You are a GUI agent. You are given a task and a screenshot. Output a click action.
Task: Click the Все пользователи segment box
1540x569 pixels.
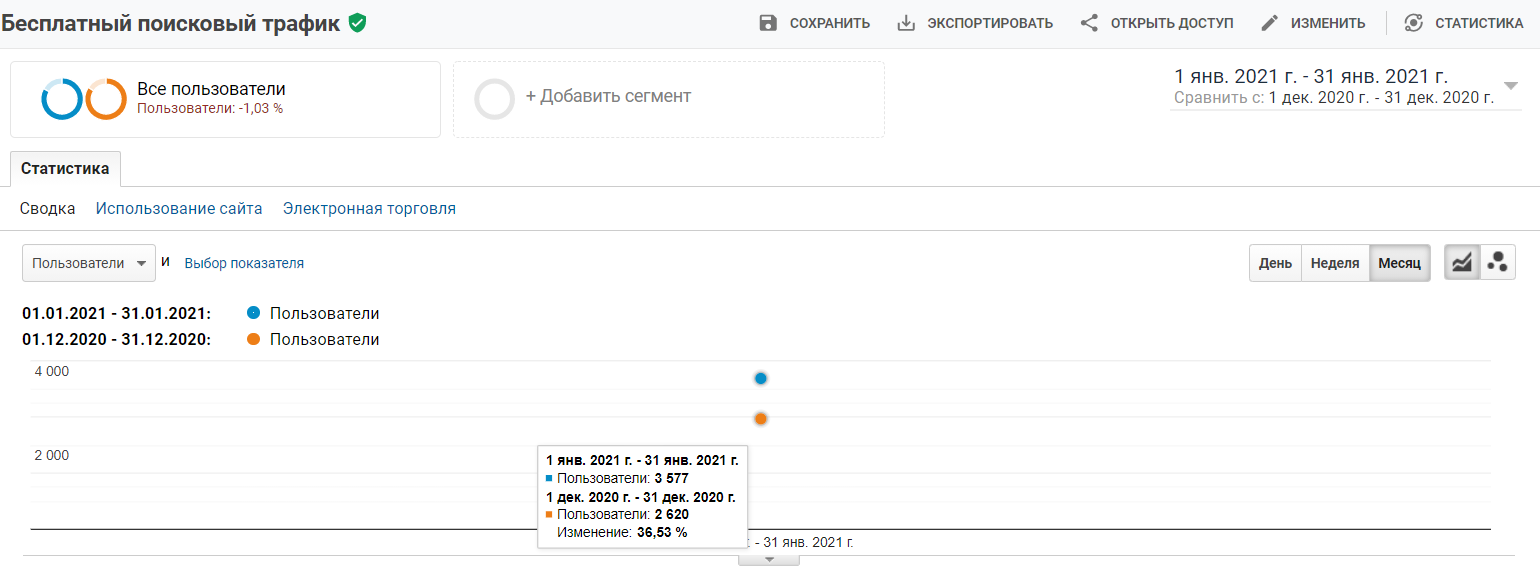225,99
